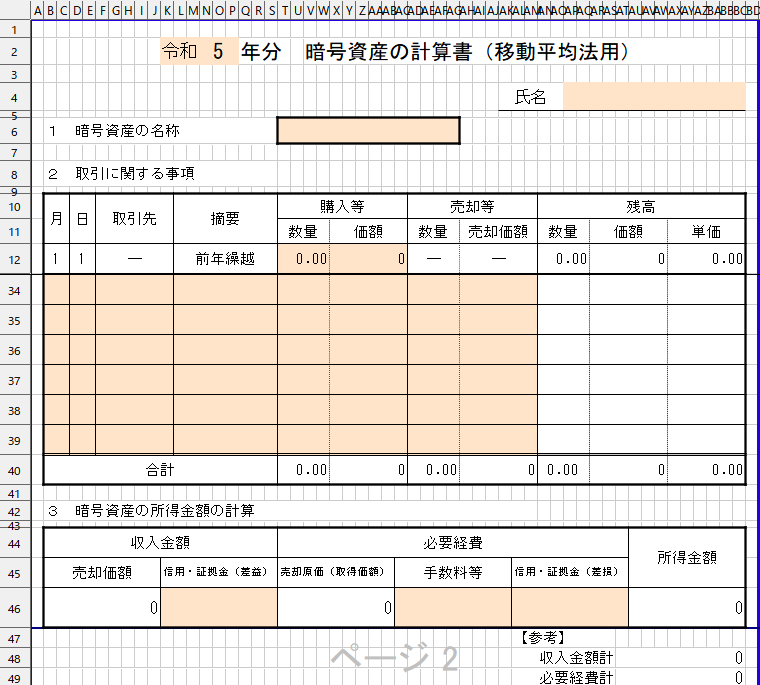Click the 売却価額 header under 売却等
The width and height of the screenshot is (760, 685).
tap(498, 231)
